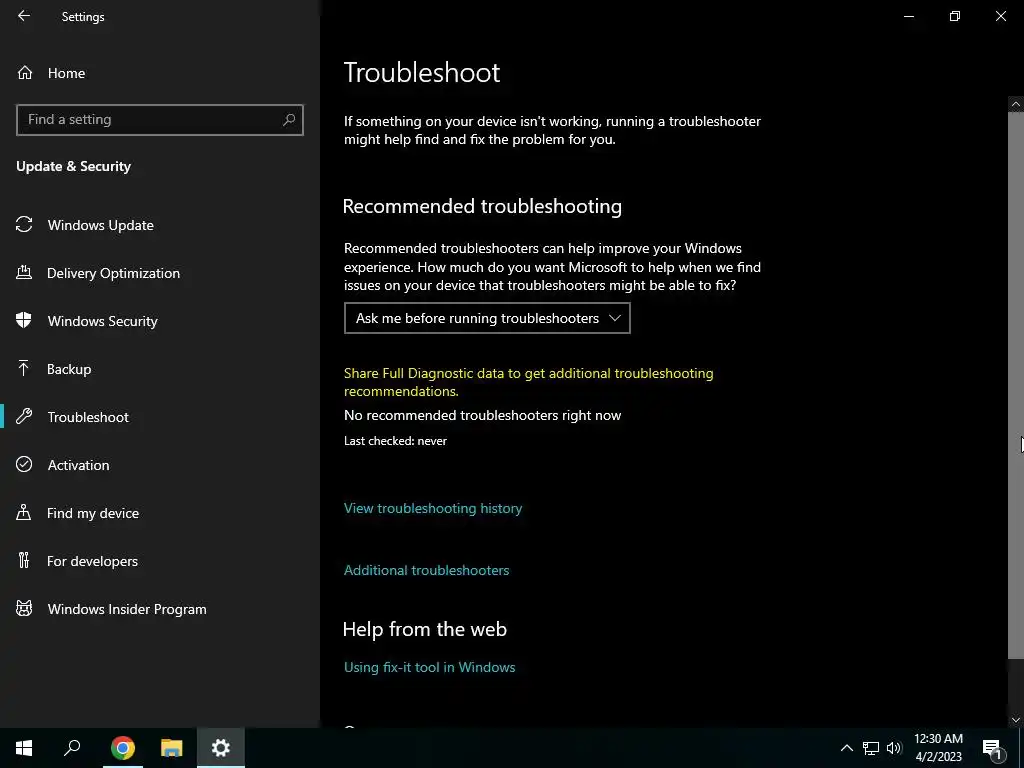Open View troubleshooting history link
The height and width of the screenshot is (768, 1024).
(x=433, y=508)
